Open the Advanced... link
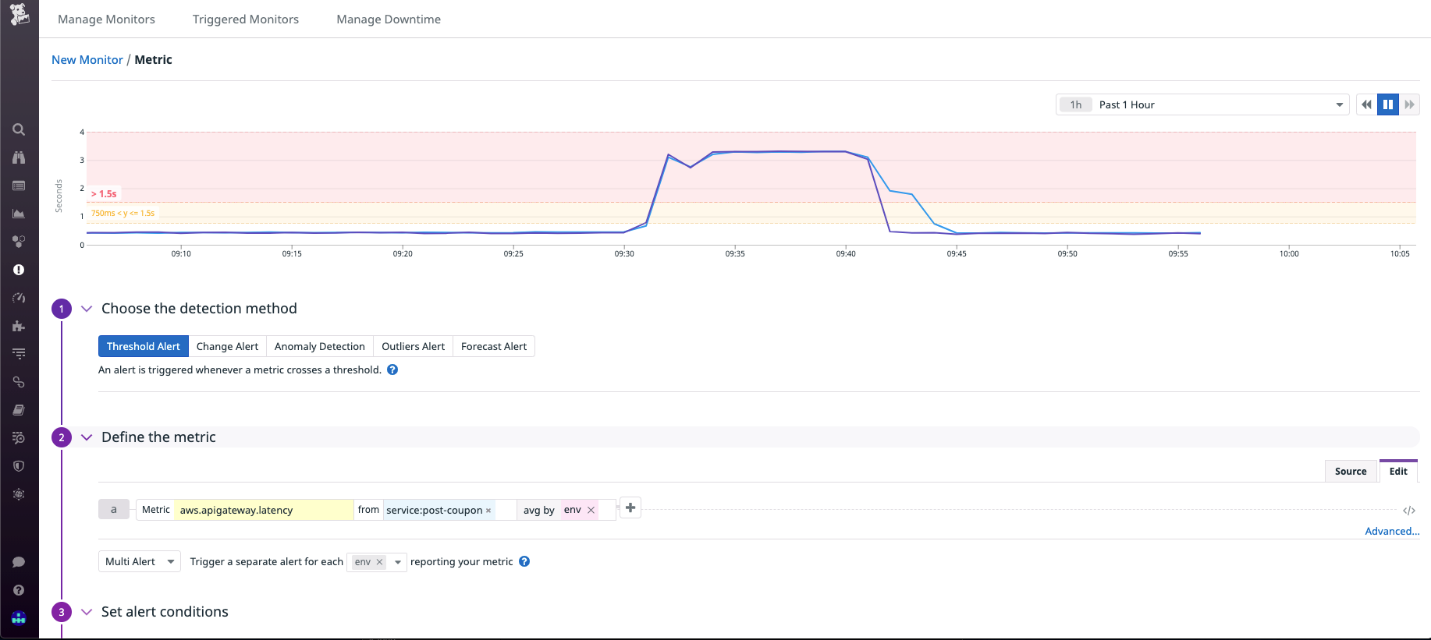 coord(1391,531)
